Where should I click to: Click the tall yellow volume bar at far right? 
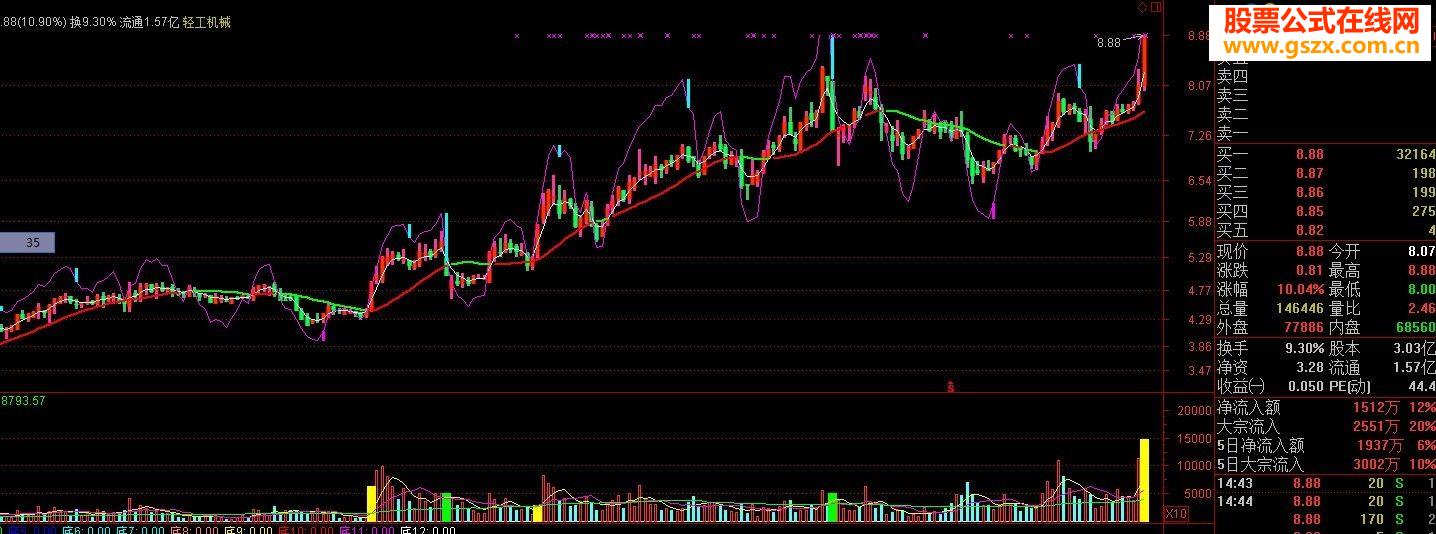pyautogui.click(x=1144, y=480)
